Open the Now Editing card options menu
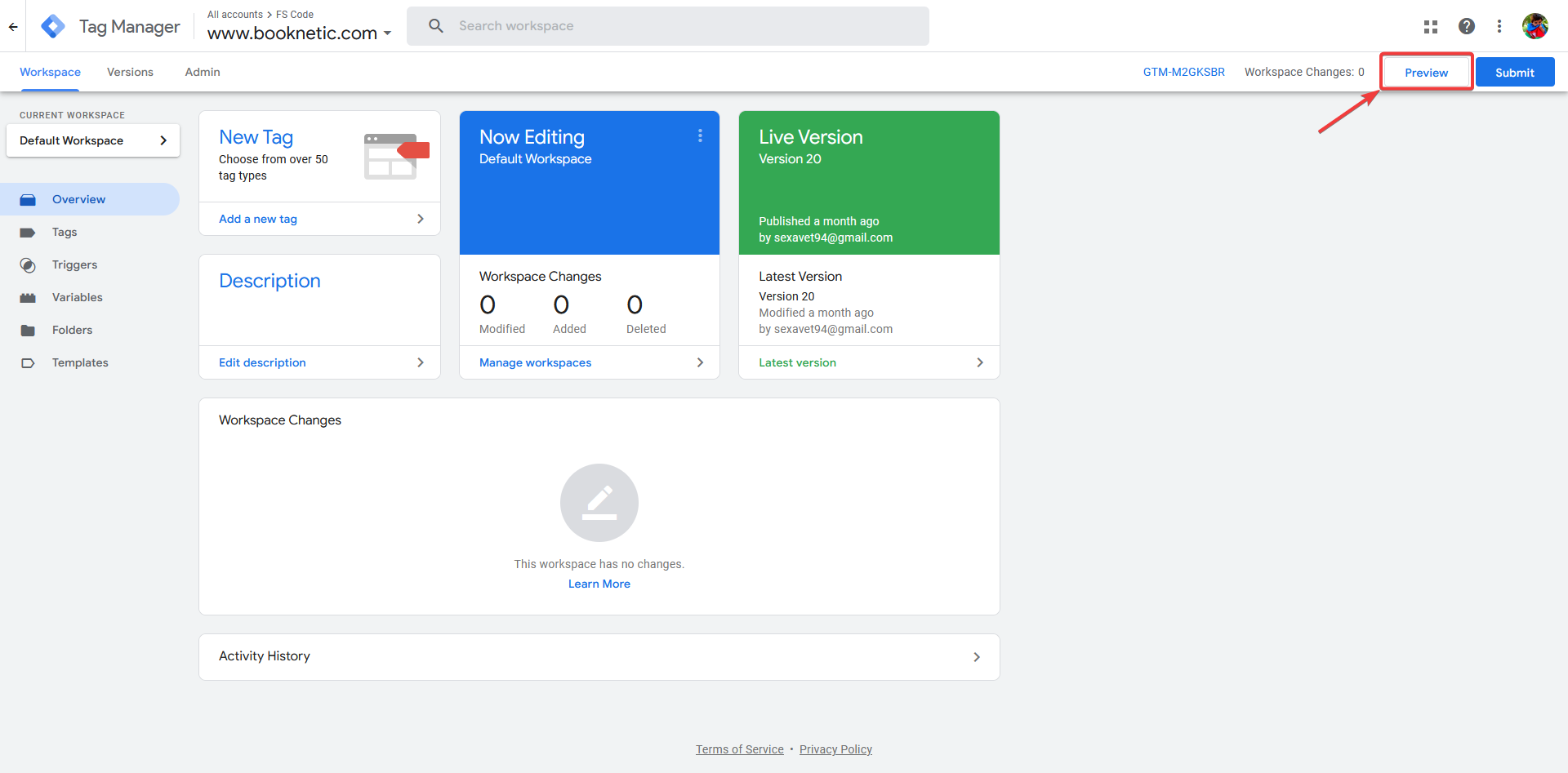This screenshot has height=773, width=1568. coord(700,135)
